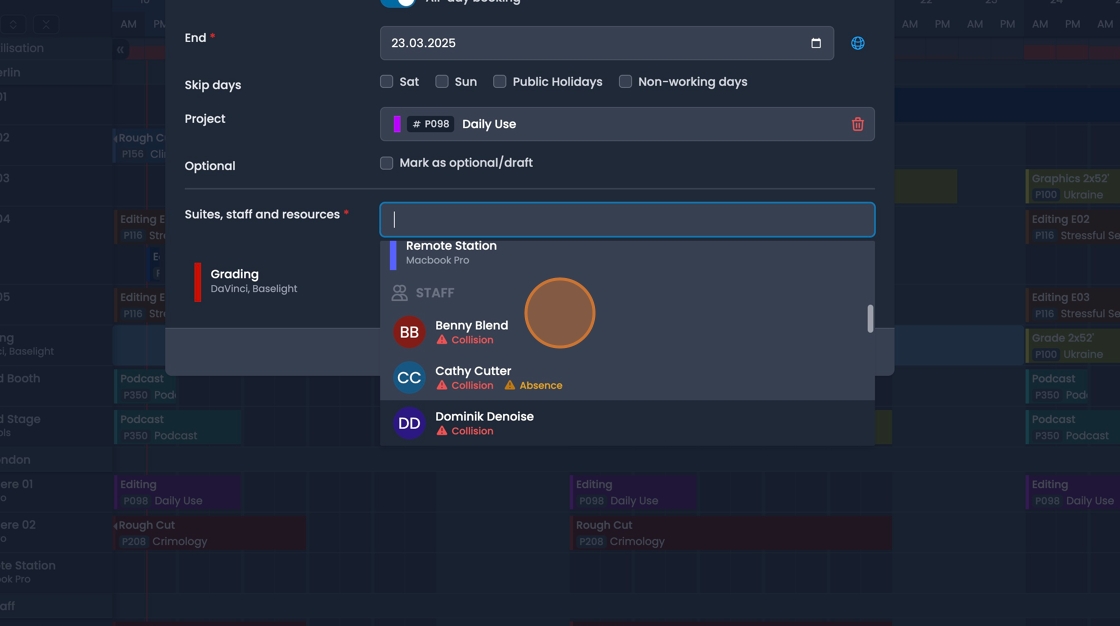This screenshot has width=1120, height=626.
Task: Check the Public Holidays checkbox
Action: (x=500, y=82)
